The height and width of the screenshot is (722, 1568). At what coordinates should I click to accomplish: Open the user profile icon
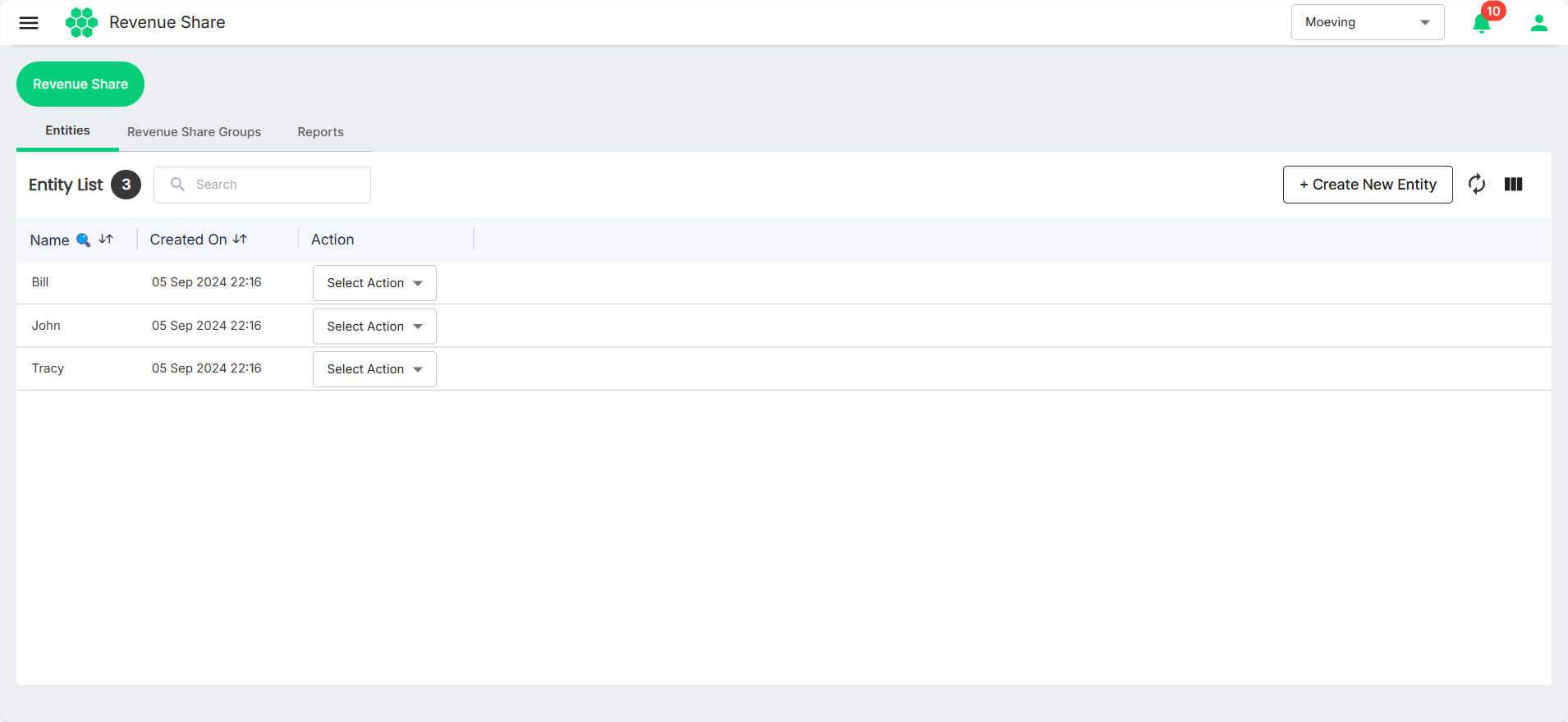(1539, 23)
